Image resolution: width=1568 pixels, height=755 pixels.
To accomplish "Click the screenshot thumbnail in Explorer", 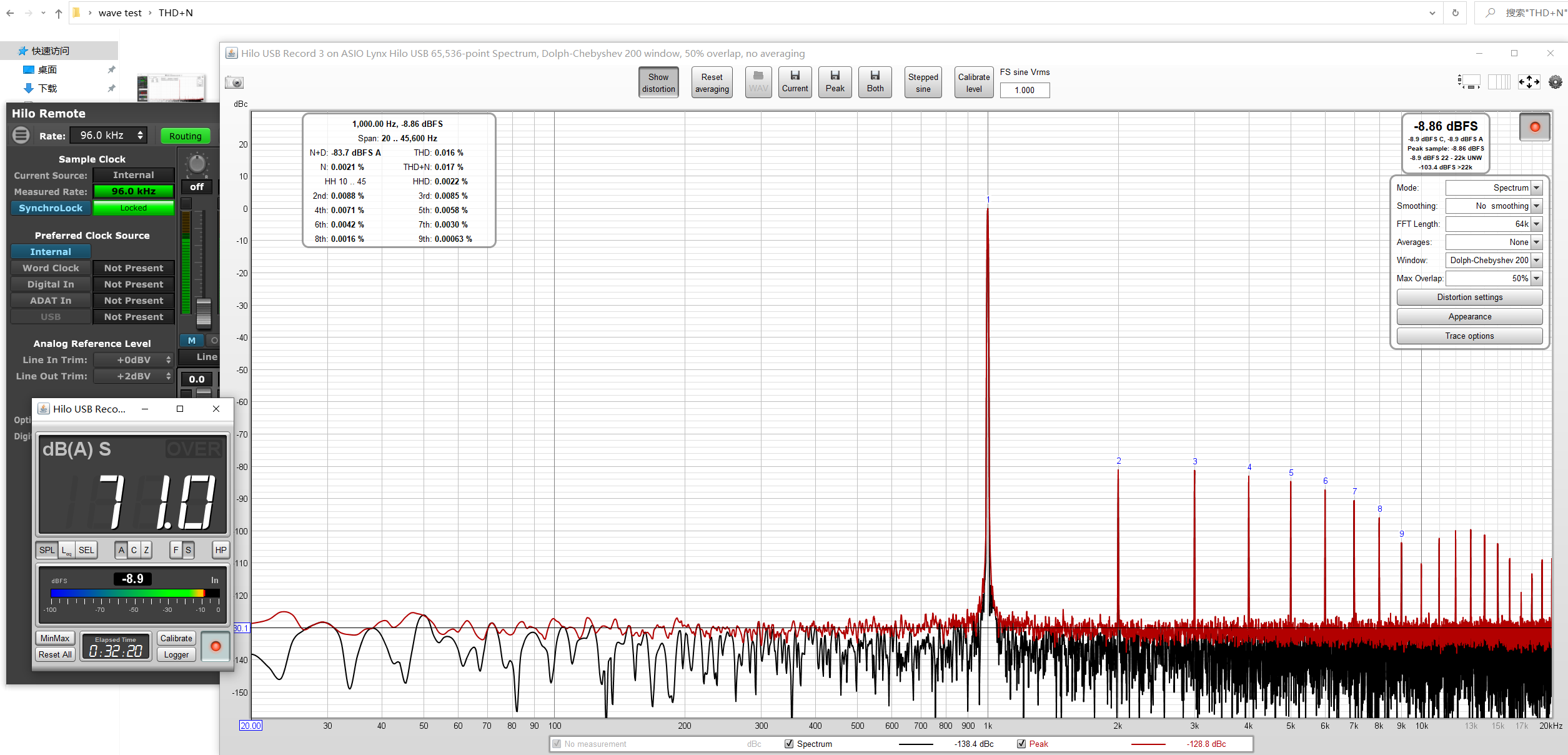I will click(171, 88).
